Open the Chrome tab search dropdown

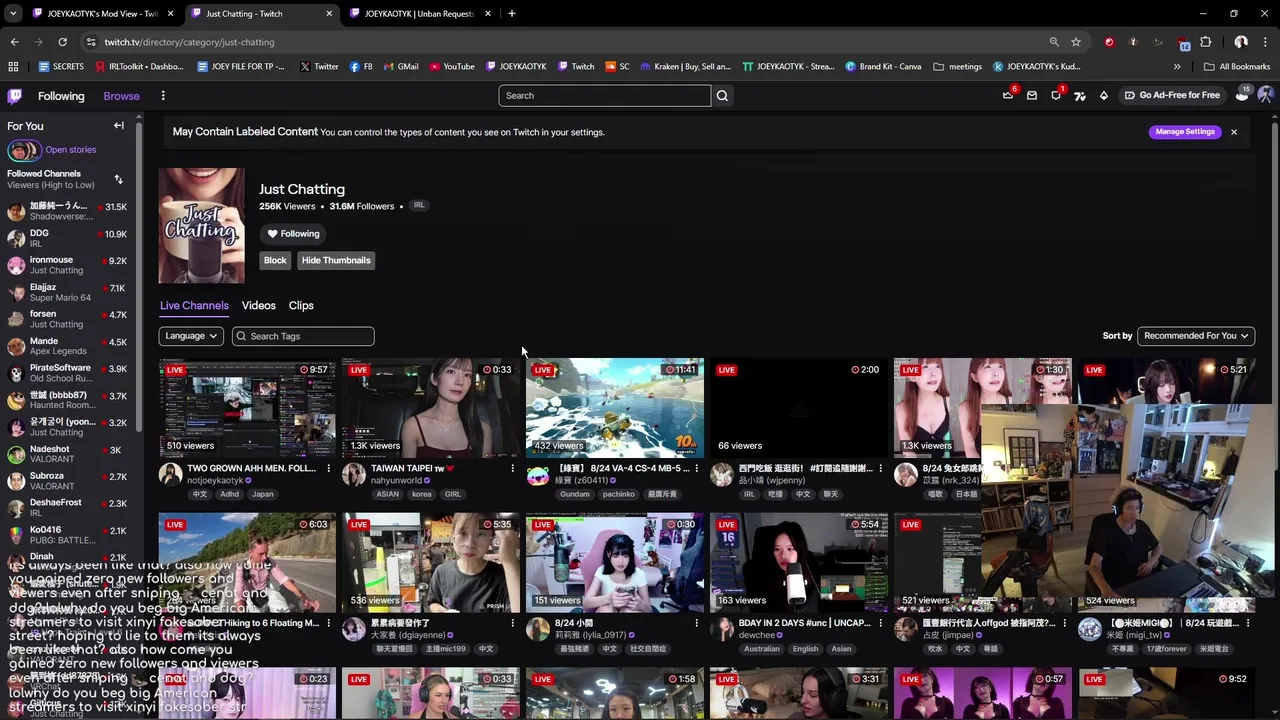(13, 13)
